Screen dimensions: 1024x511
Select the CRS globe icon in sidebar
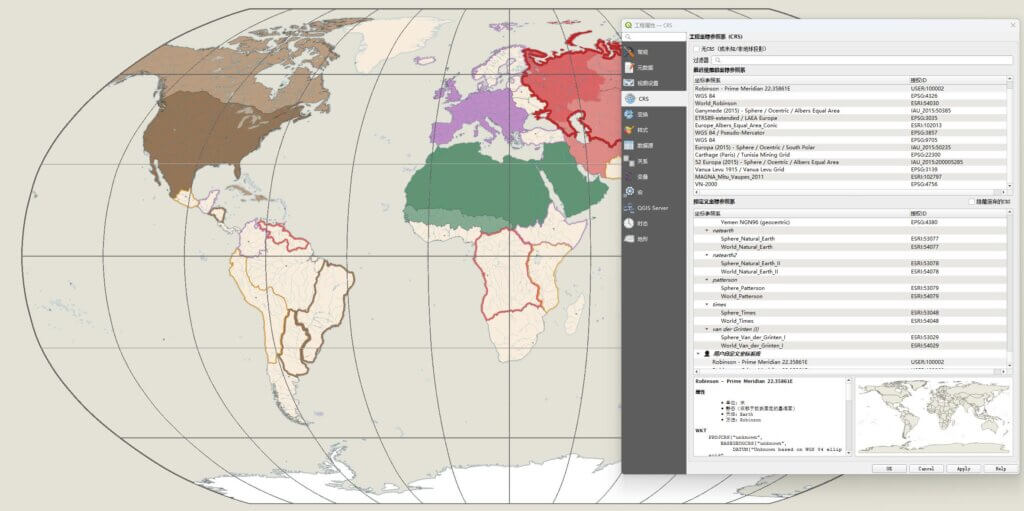click(629, 99)
